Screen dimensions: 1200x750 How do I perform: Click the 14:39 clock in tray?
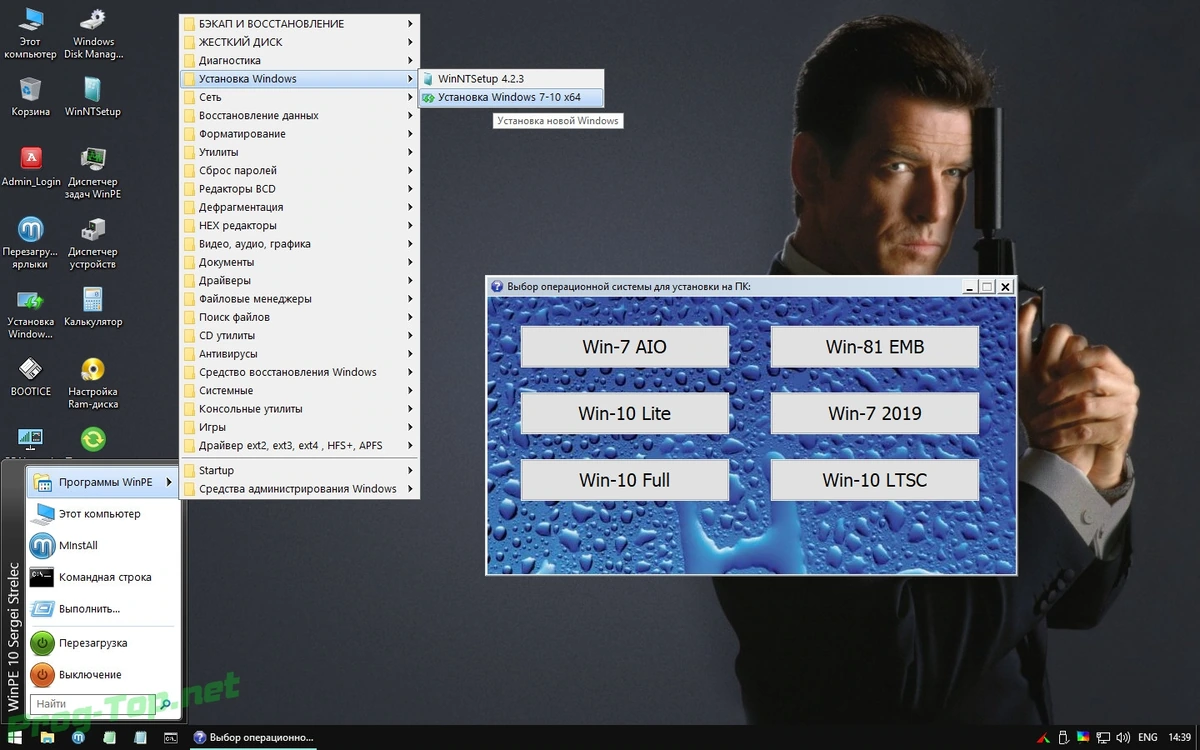(1179, 738)
